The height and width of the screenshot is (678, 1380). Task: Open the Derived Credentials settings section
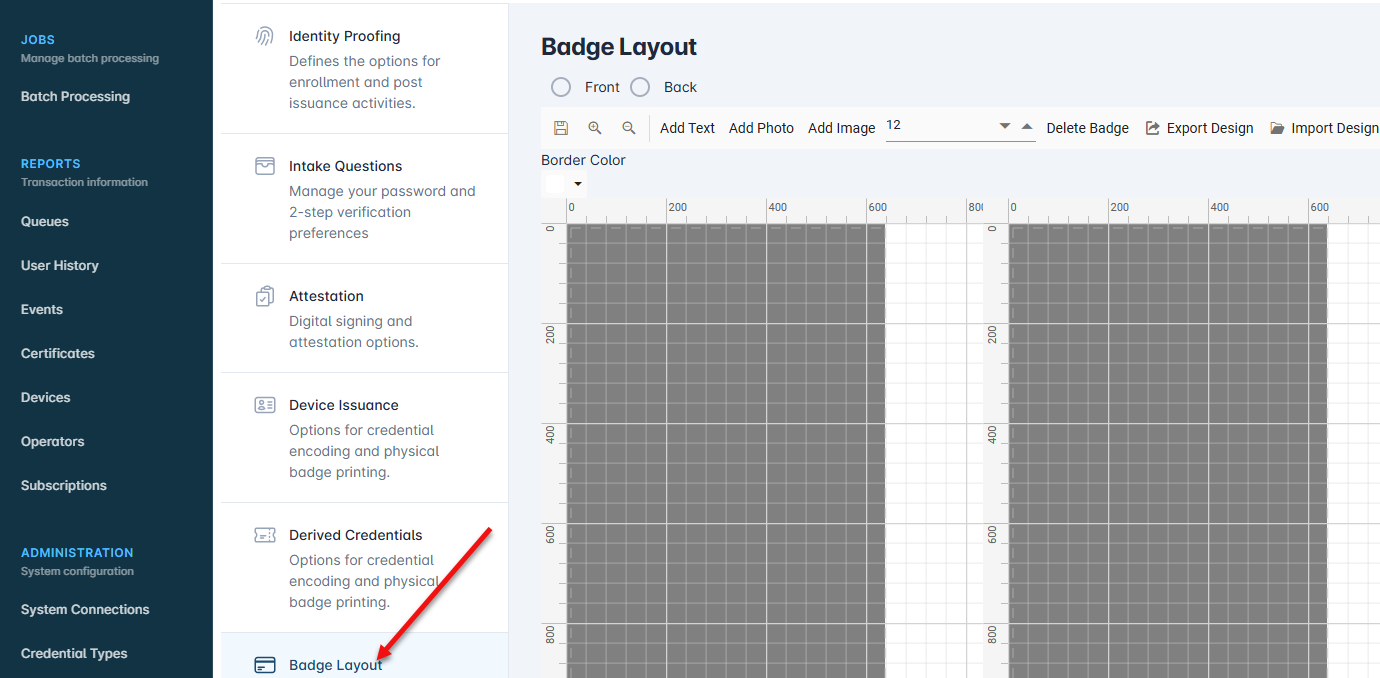click(x=355, y=535)
